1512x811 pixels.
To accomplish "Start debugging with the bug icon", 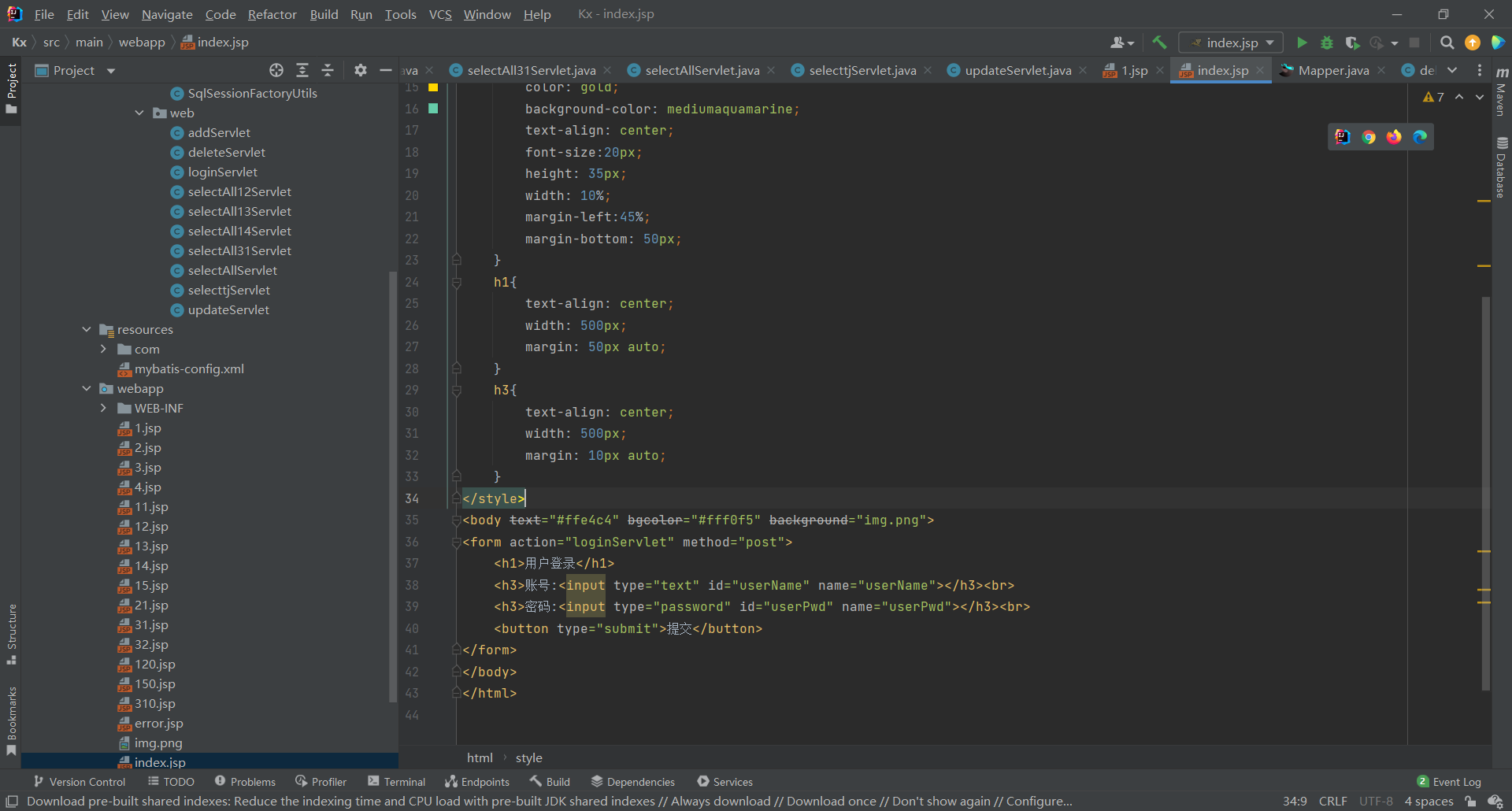I will point(1327,43).
